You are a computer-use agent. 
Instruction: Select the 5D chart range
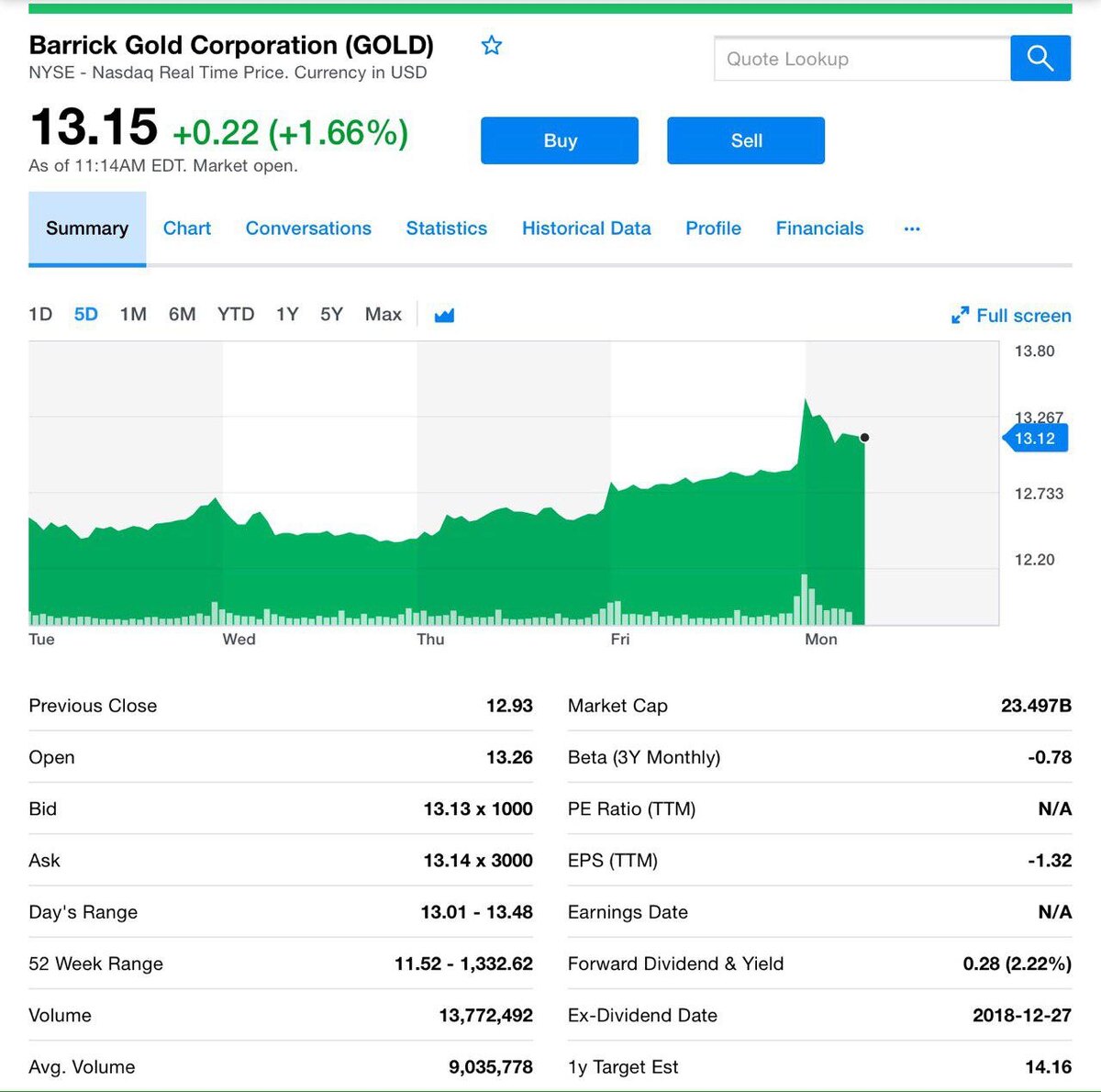[x=86, y=315]
